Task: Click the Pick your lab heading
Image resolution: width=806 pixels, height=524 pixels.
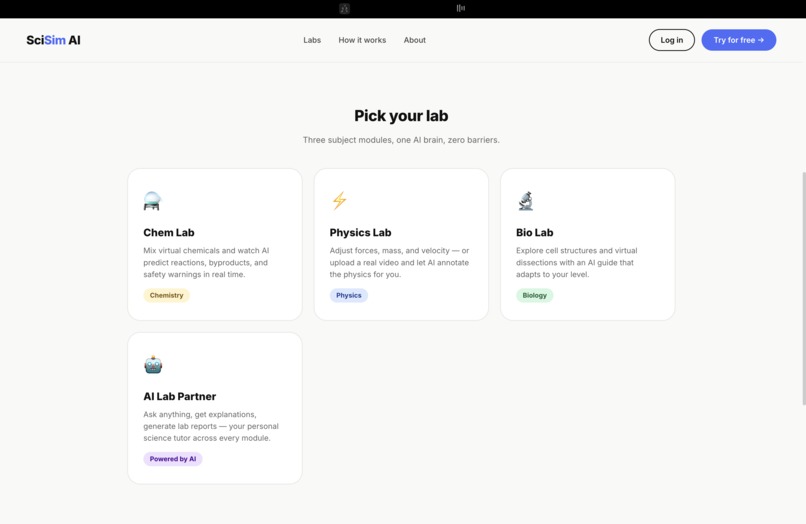Action: (401, 116)
